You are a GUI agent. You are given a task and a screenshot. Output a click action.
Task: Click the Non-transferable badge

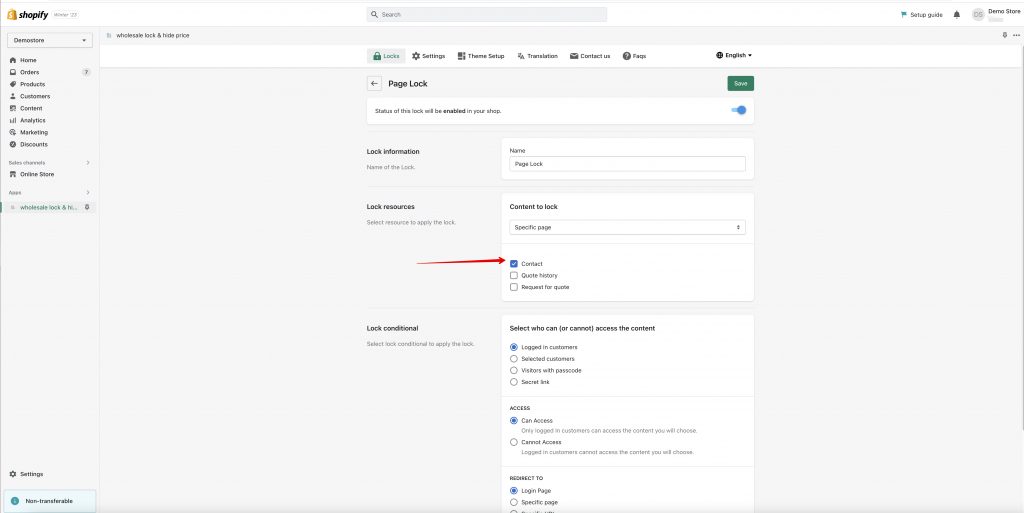click(x=50, y=501)
